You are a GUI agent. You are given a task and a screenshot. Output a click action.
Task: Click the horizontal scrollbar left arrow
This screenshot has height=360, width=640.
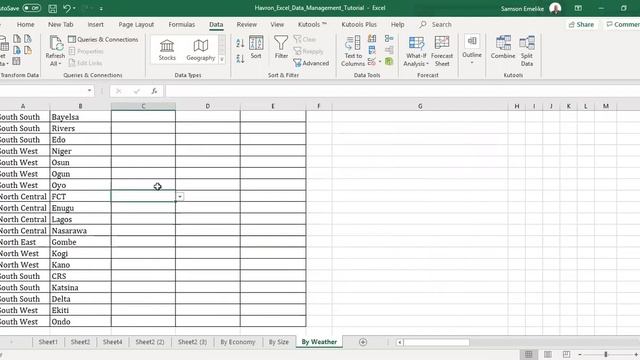tap(400, 342)
